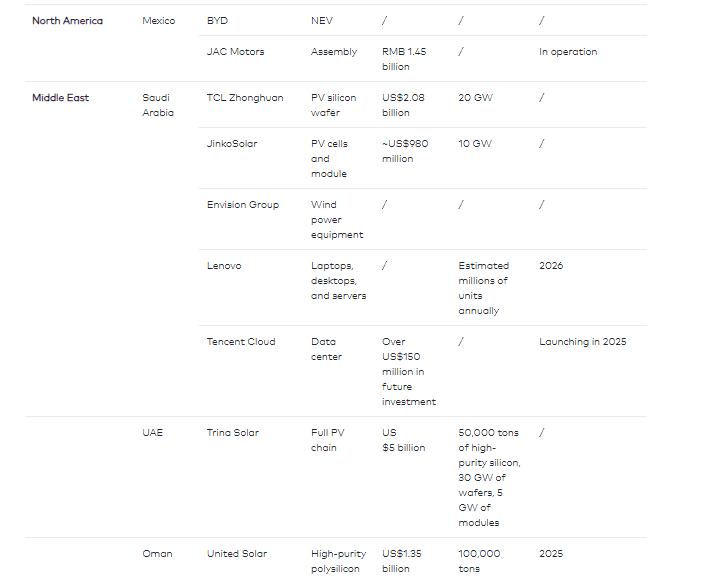Click the North America region cell
Viewport: 711px width, 577px height.
pos(67,21)
